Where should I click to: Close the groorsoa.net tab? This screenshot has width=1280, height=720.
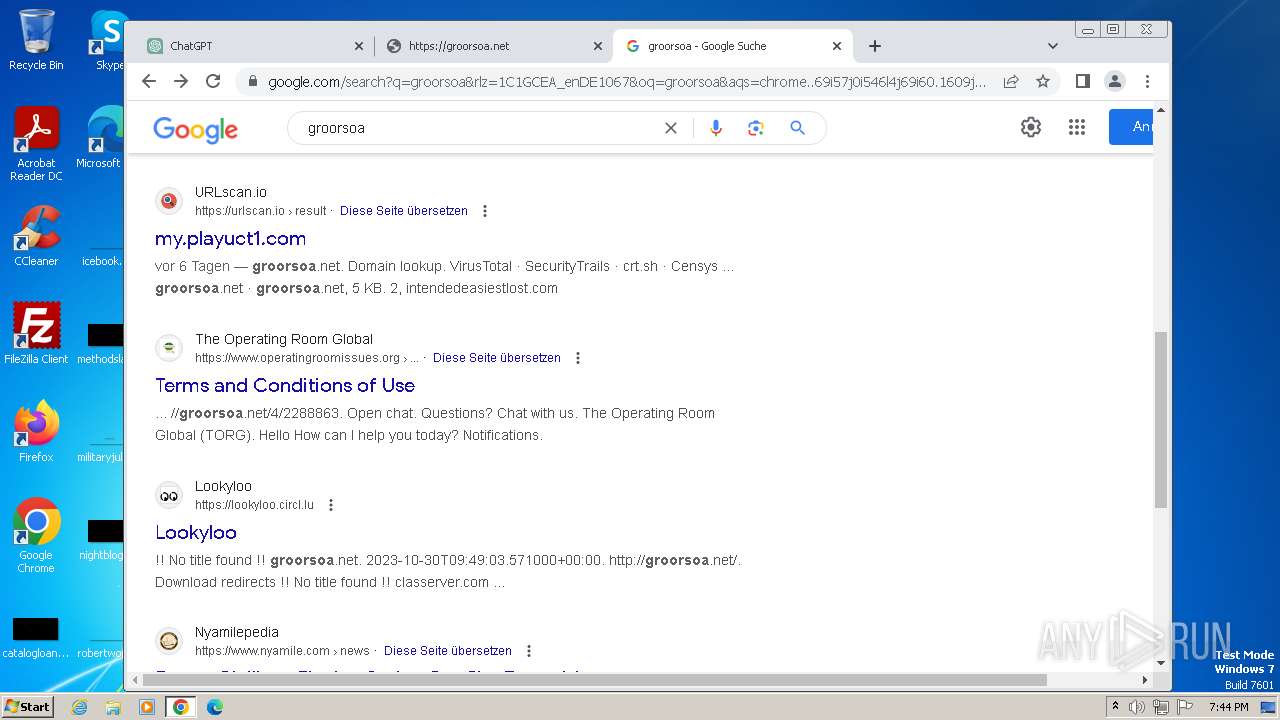coord(598,46)
